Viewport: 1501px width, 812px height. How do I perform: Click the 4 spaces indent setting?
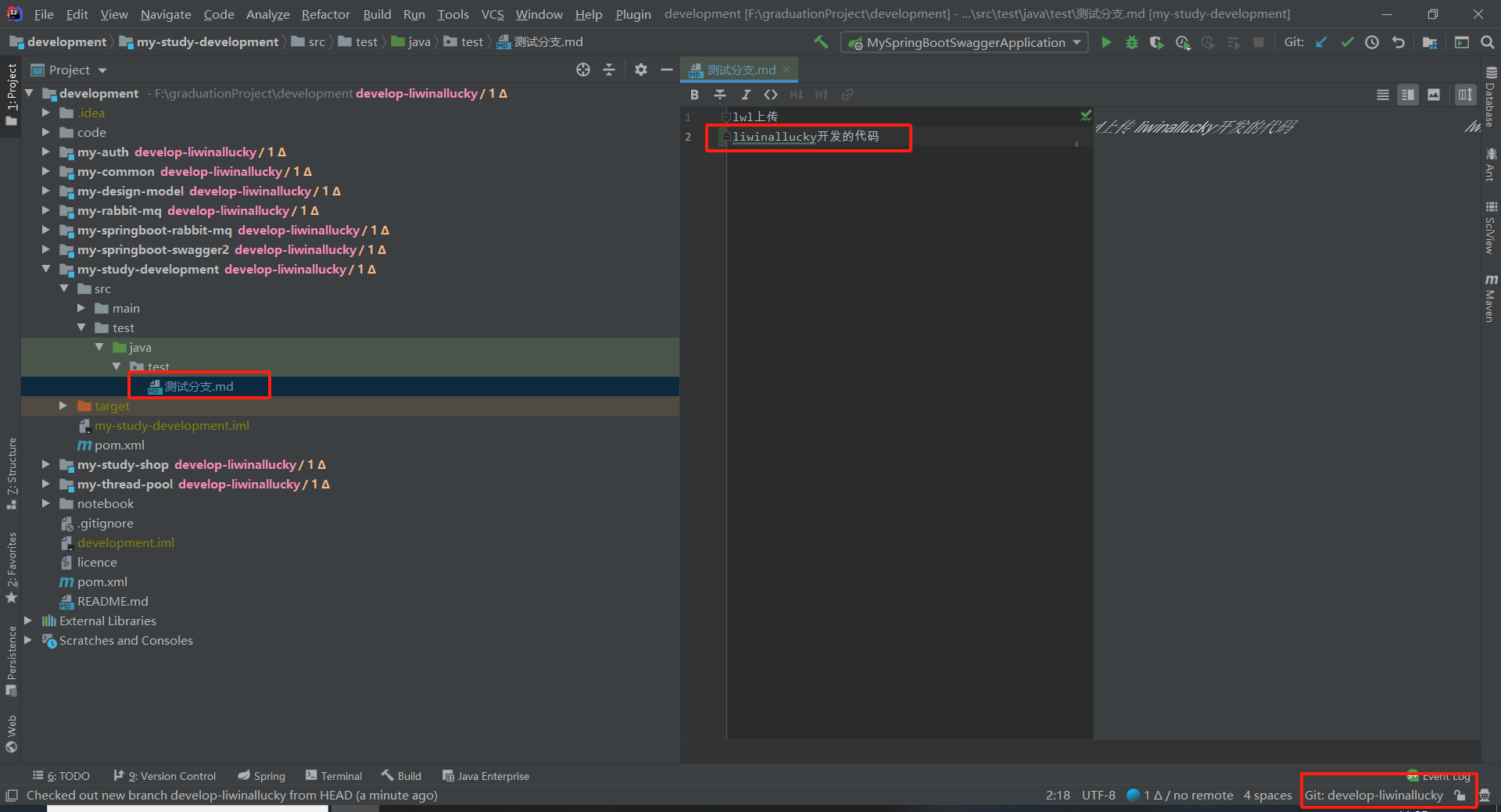1267,796
